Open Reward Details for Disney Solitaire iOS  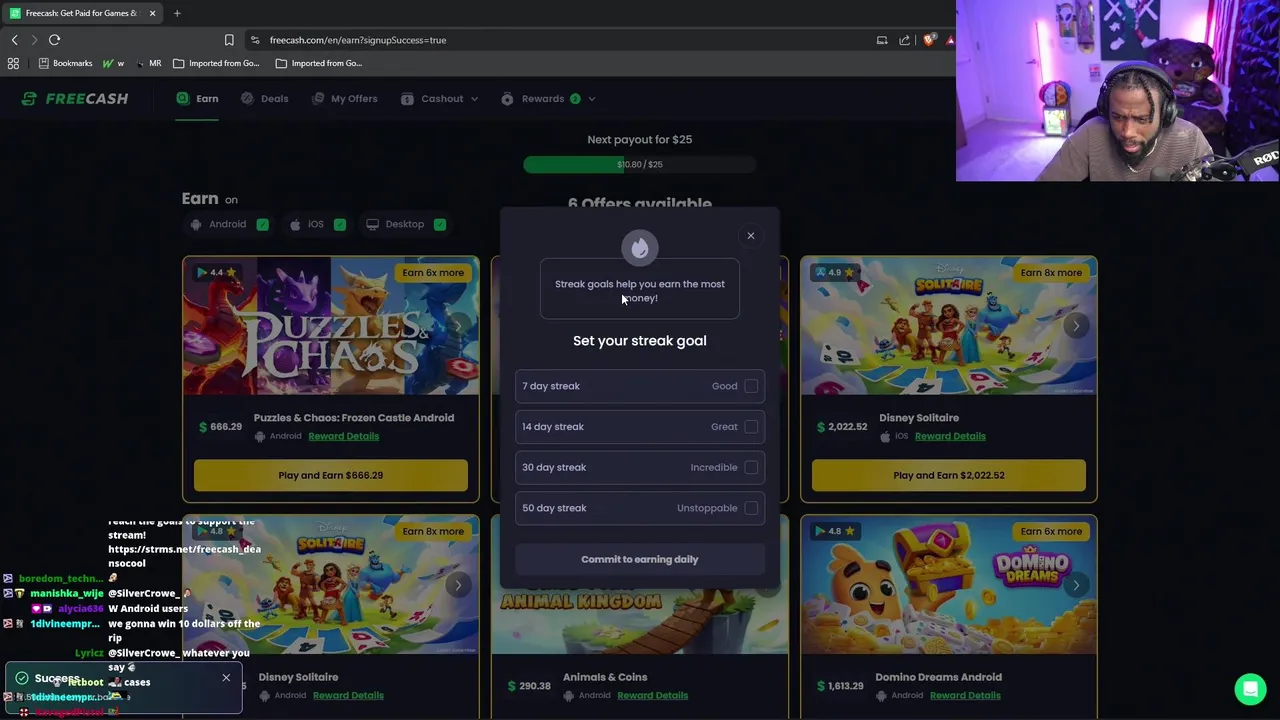tap(950, 436)
